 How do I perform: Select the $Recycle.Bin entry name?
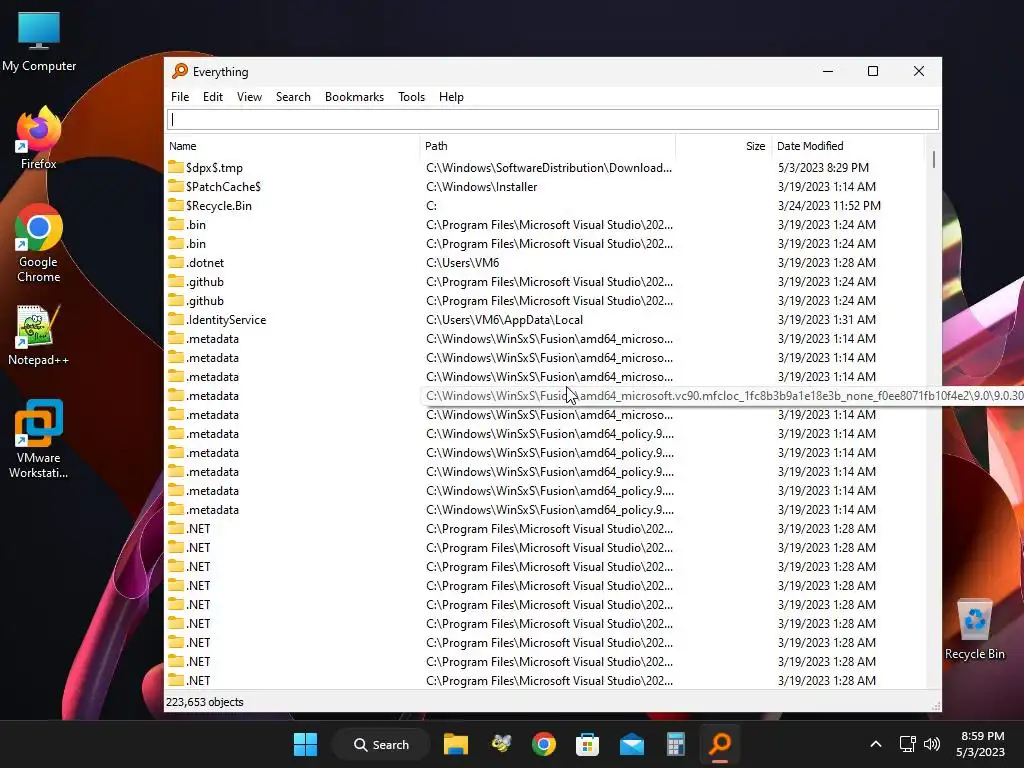pyautogui.click(x=219, y=206)
